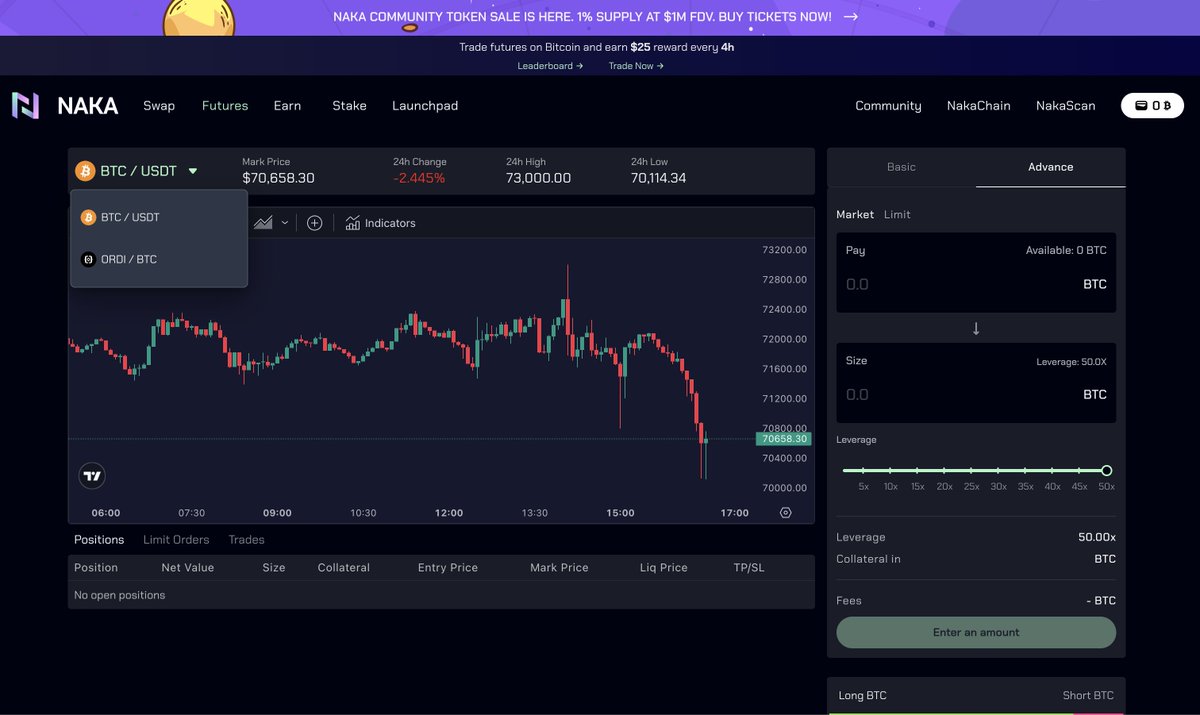This screenshot has width=1200, height=715.
Task: Click the token sale announcement banner text
Action: [x=582, y=17]
